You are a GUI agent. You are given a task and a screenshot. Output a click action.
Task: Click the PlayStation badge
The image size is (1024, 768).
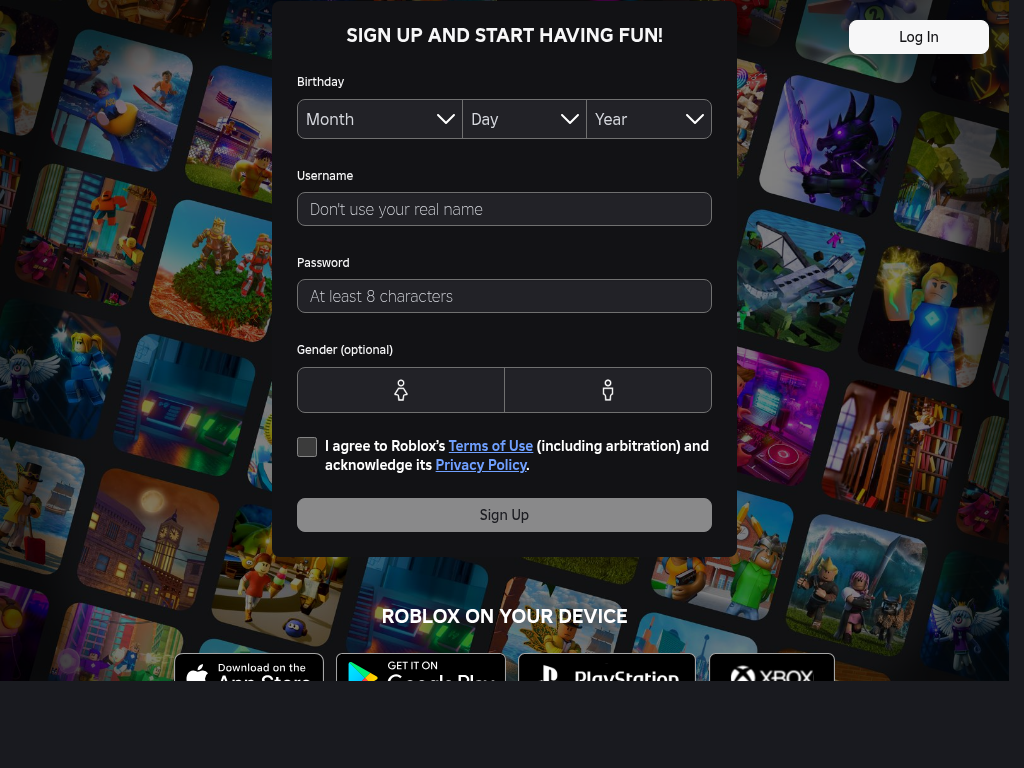tap(606, 668)
